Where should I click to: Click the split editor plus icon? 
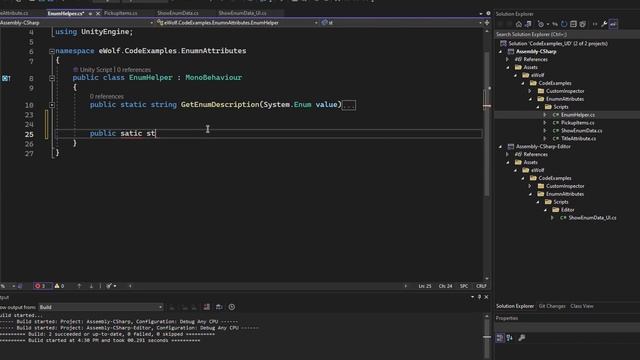coord(487,23)
